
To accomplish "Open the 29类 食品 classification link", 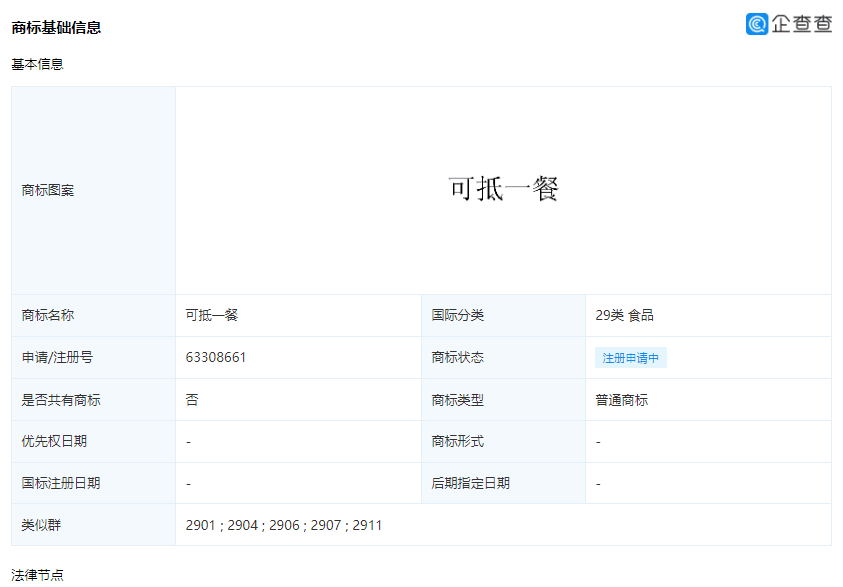I will pyautogui.click(x=625, y=315).
